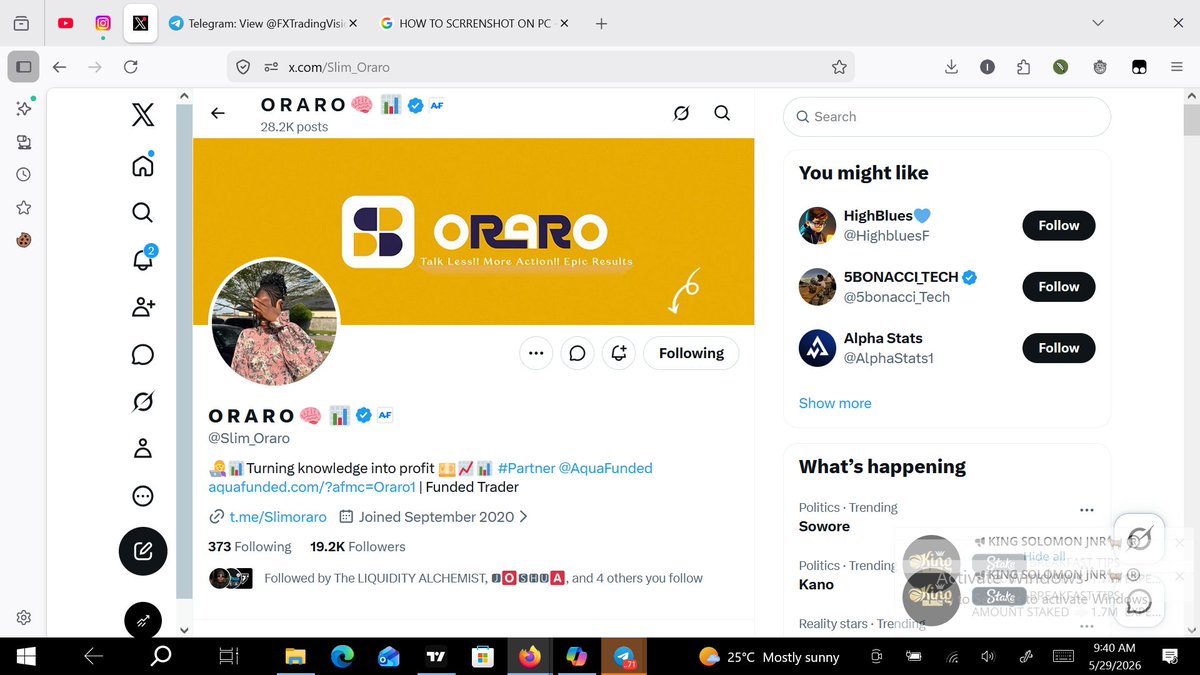Open HighBlues profile avatar
Viewport: 1200px width, 675px height.
point(817,226)
